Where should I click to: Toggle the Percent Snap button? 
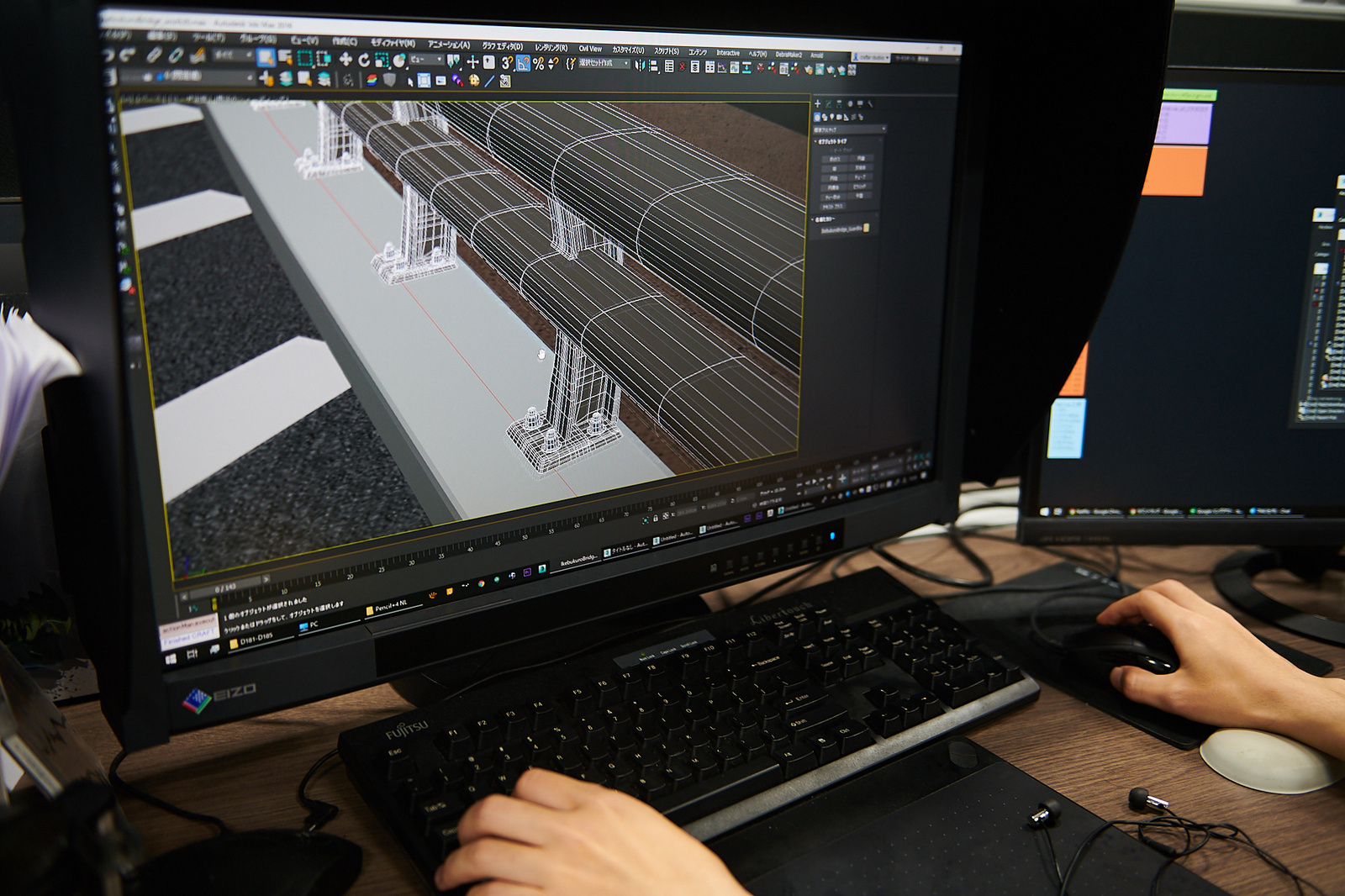tap(539, 64)
